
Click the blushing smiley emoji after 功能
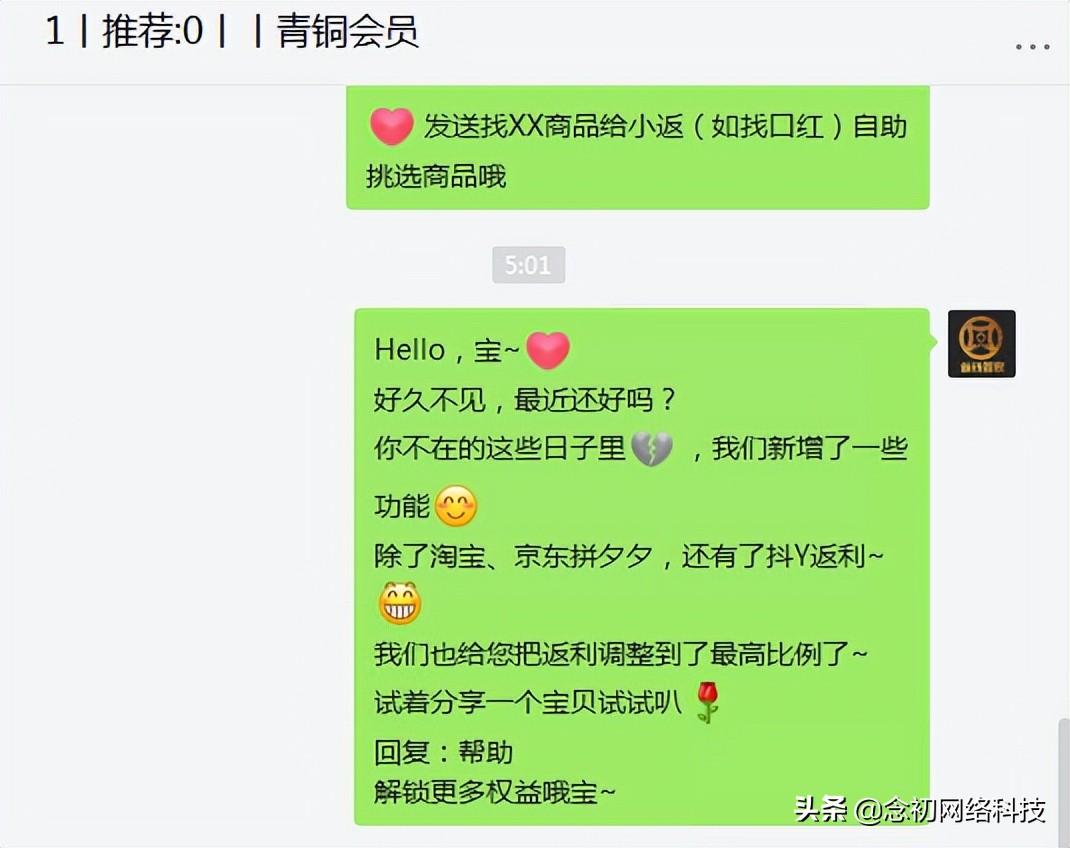click(456, 506)
